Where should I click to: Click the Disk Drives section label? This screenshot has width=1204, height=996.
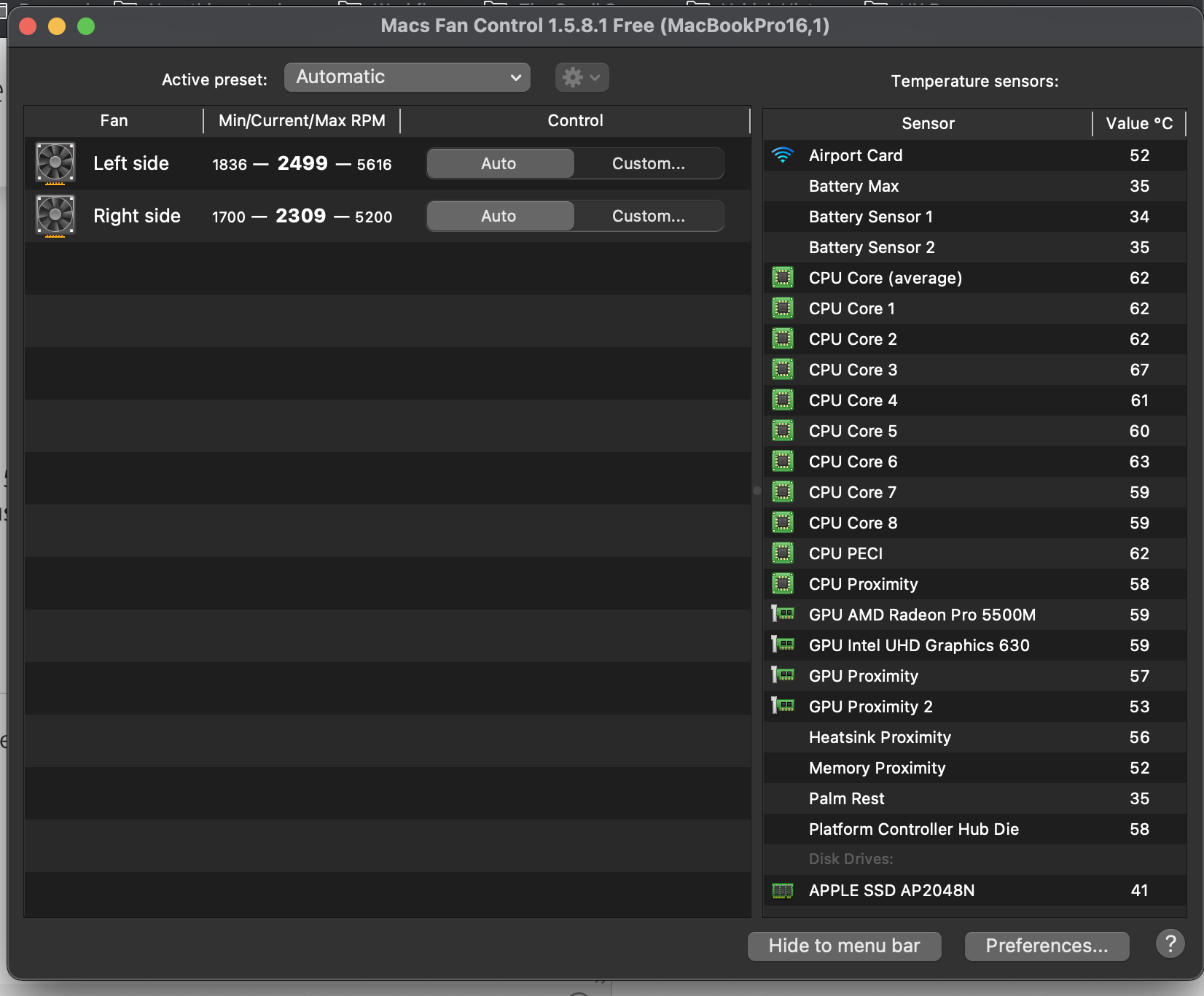[x=851, y=859]
